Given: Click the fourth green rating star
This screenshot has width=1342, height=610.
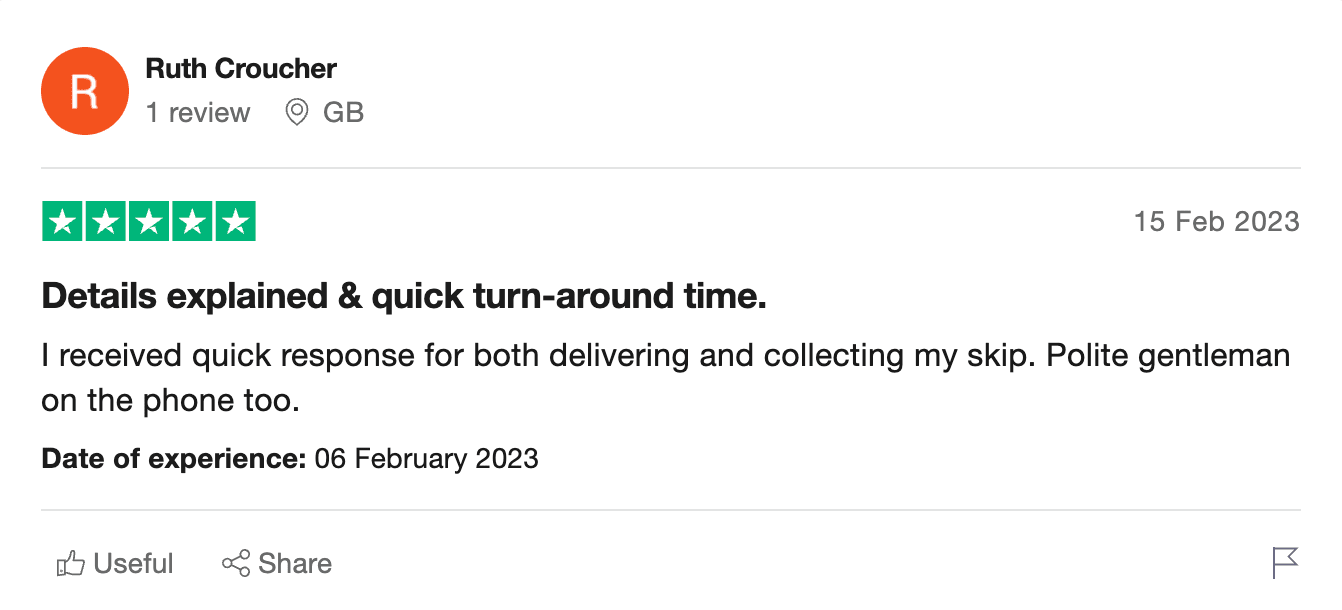Looking at the screenshot, I should [x=192, y=222].
